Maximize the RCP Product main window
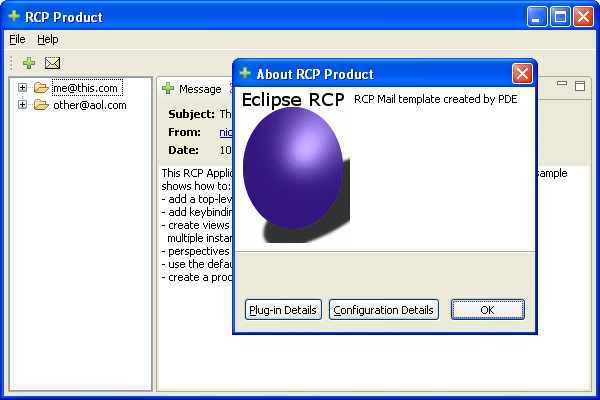Image resolution: width=600 pixels, height=400 pixels. coord(560,17)
